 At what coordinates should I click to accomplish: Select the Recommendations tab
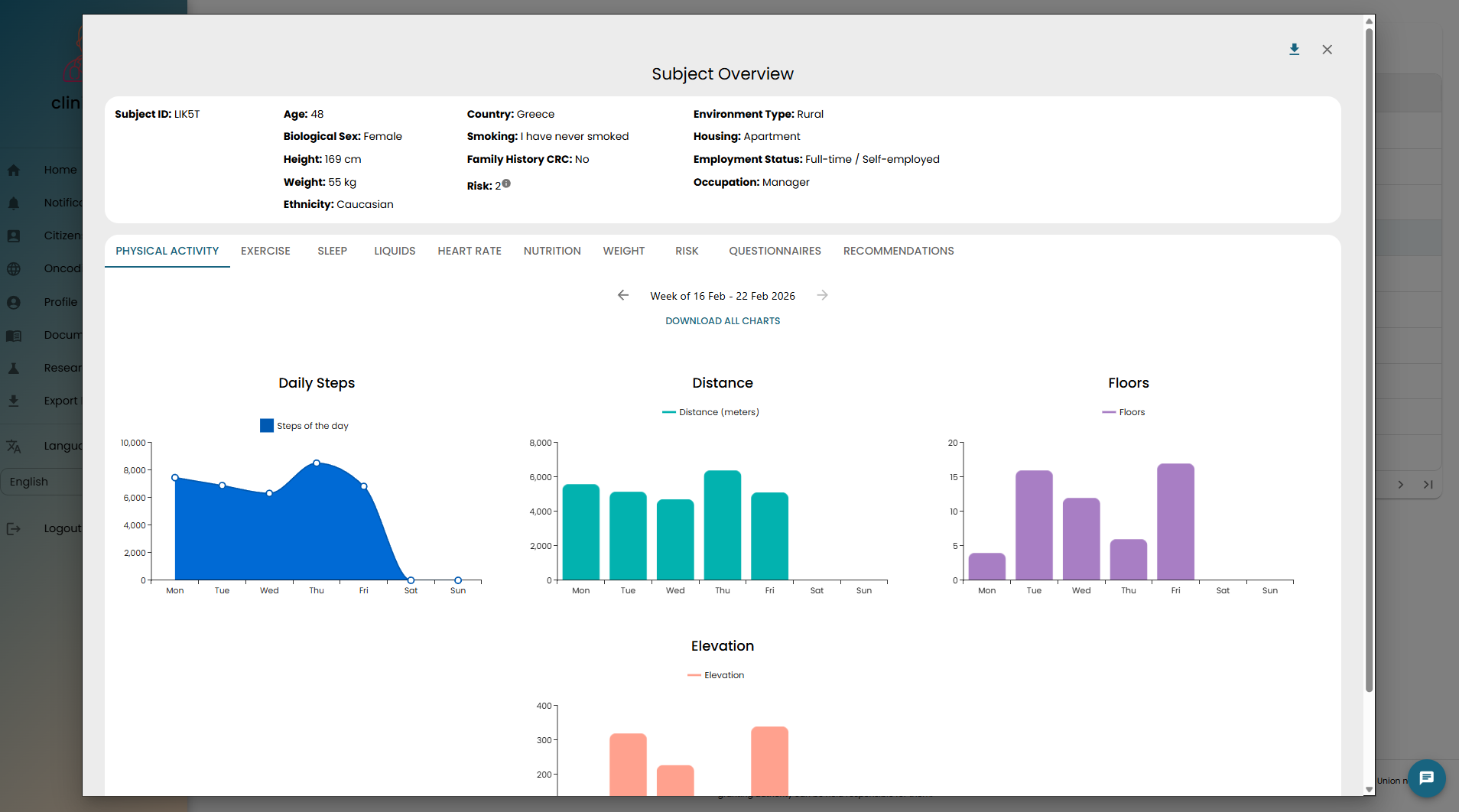coord(898,251)
